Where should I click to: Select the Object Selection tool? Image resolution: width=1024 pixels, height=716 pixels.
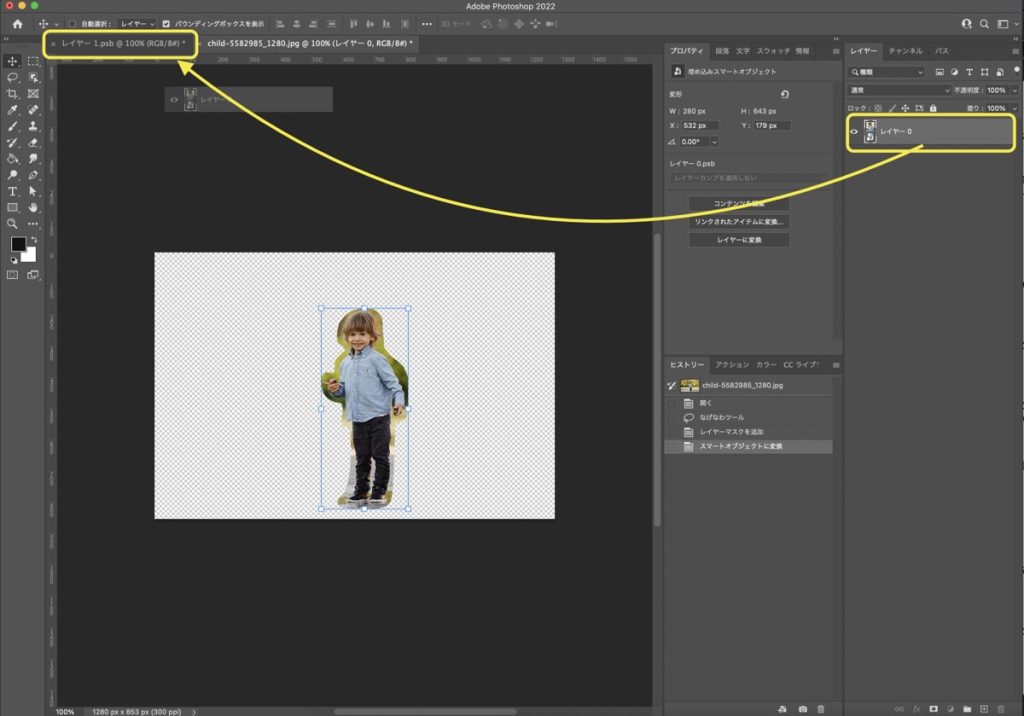(33, 77)
